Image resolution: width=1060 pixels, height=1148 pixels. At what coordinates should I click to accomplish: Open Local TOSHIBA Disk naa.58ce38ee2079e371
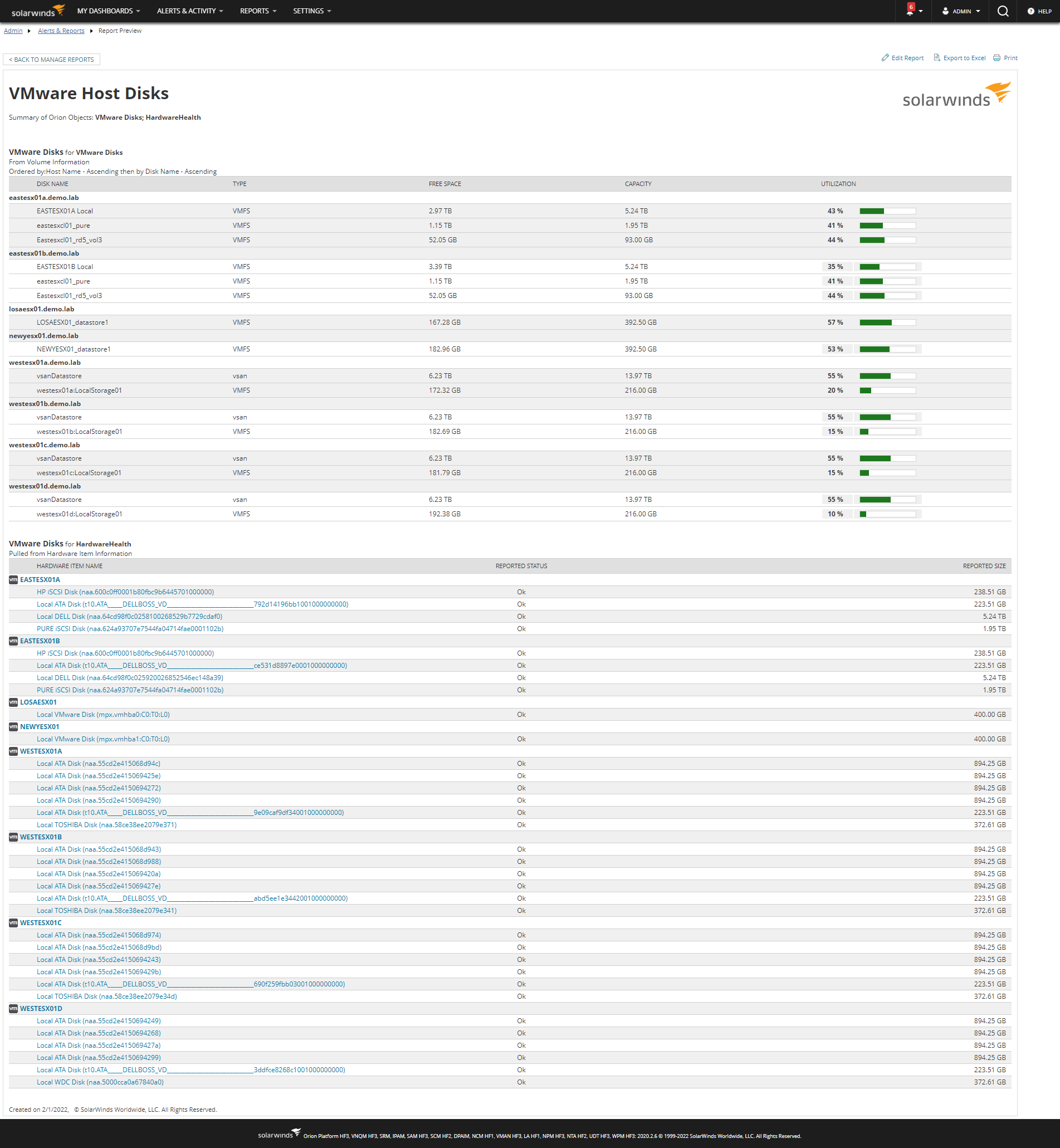coord(107,825)
